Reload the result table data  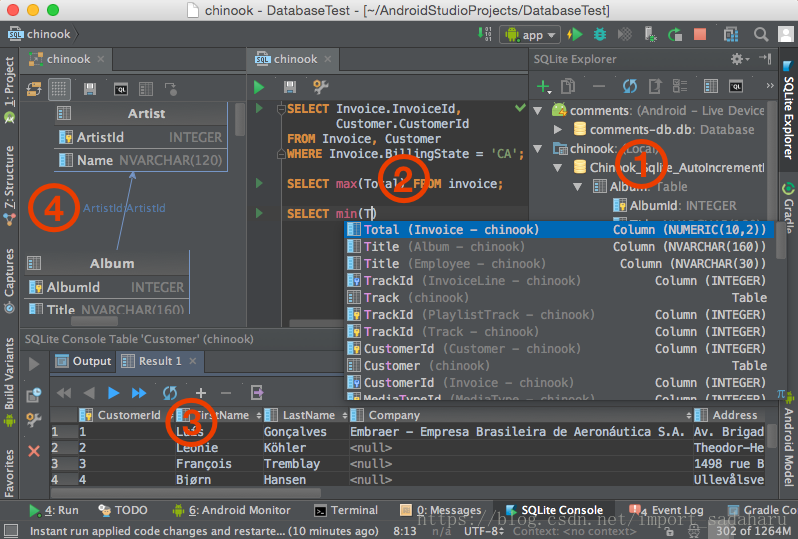point(169,393)
